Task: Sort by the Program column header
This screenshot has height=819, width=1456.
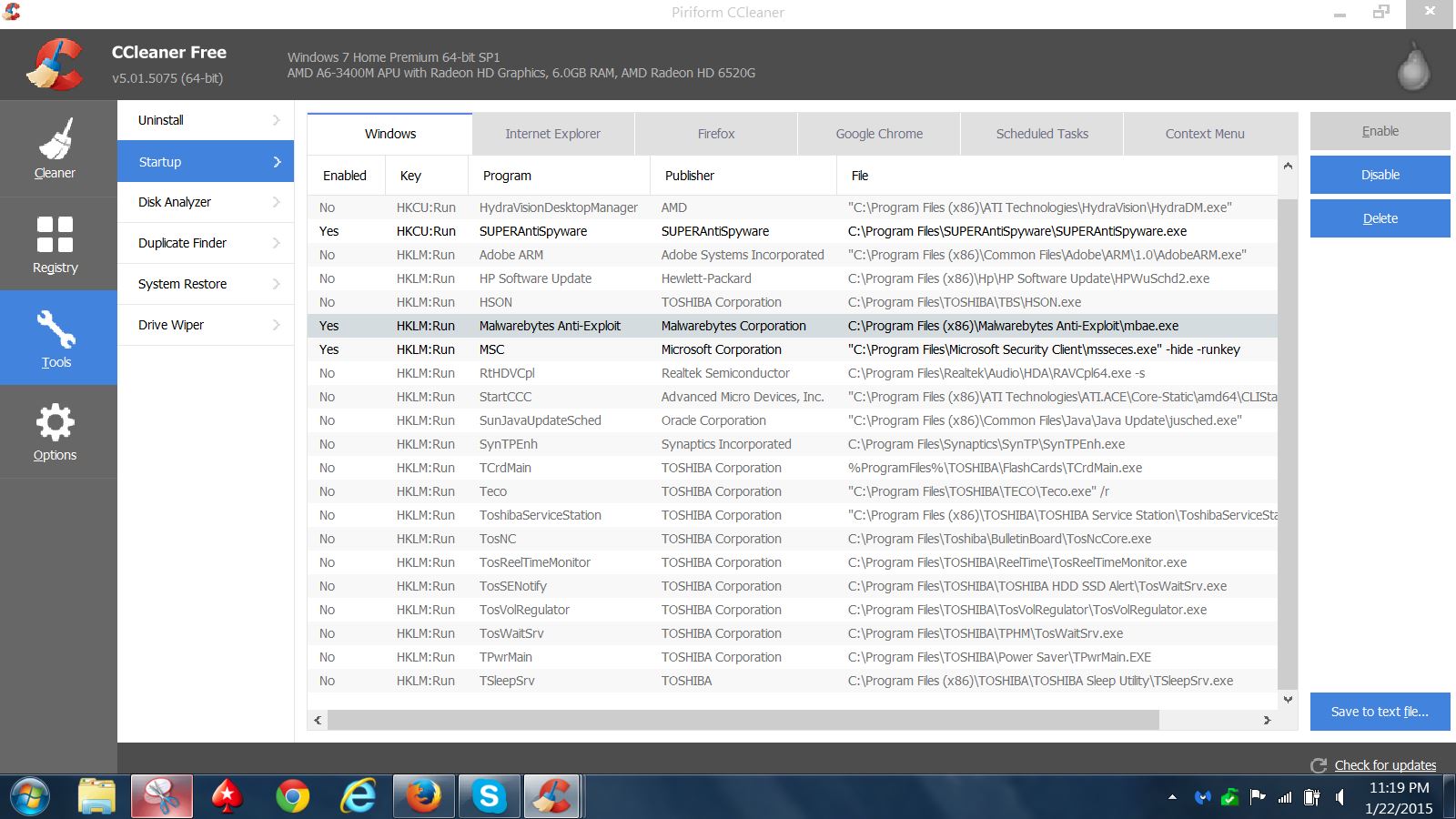Action: tap(560, 176)
